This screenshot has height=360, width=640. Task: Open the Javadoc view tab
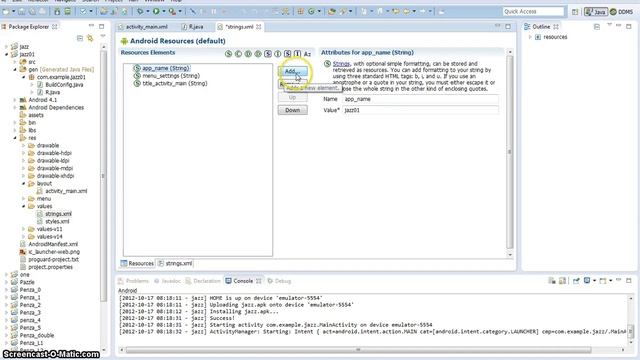(167, 281)
